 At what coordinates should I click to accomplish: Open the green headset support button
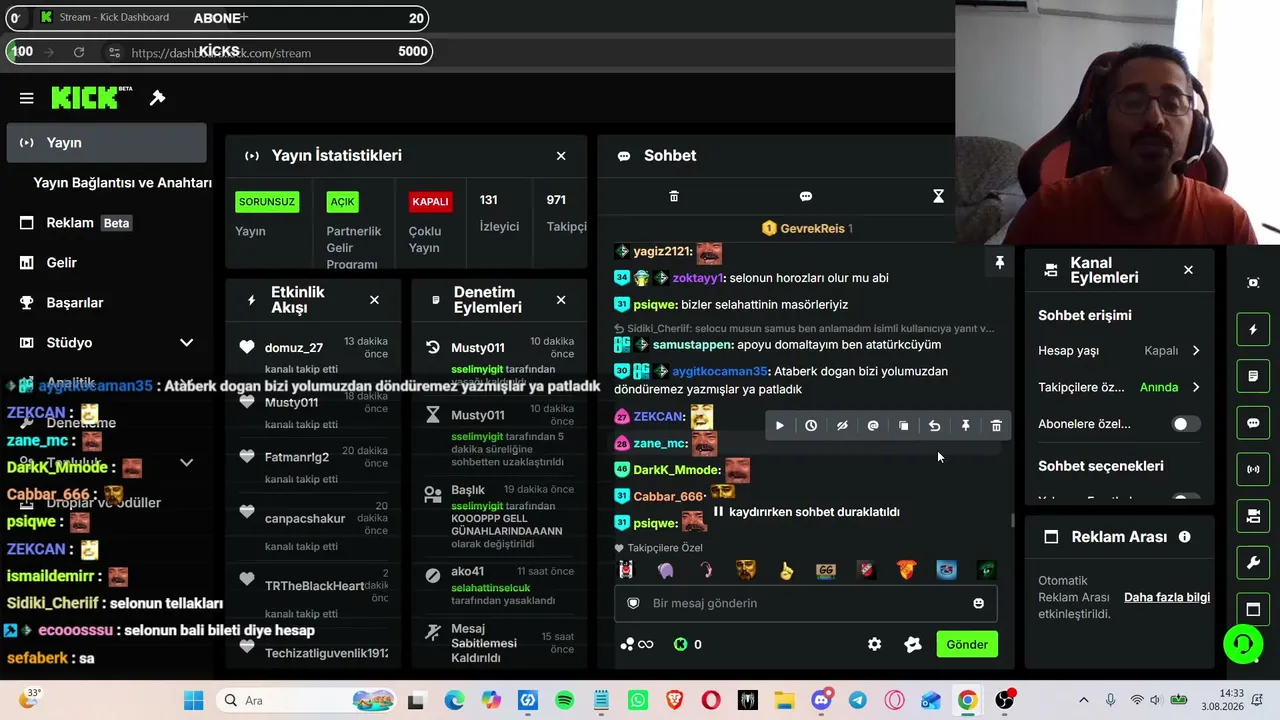(x=1243, y=644)
